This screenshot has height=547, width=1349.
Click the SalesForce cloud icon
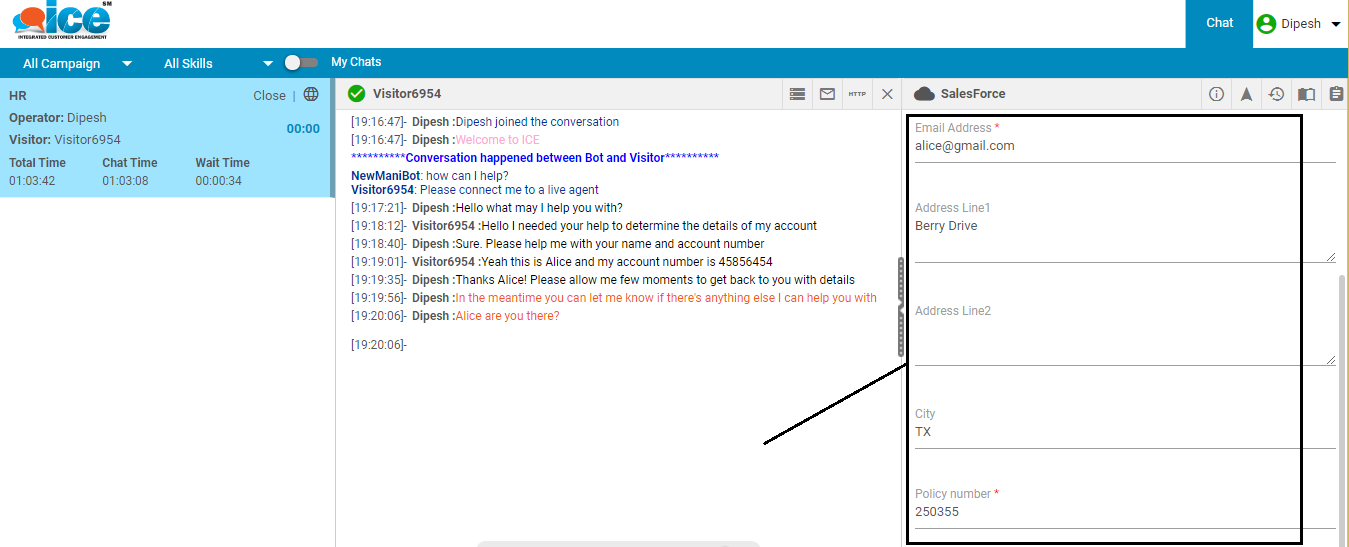[x=924, y=94]
